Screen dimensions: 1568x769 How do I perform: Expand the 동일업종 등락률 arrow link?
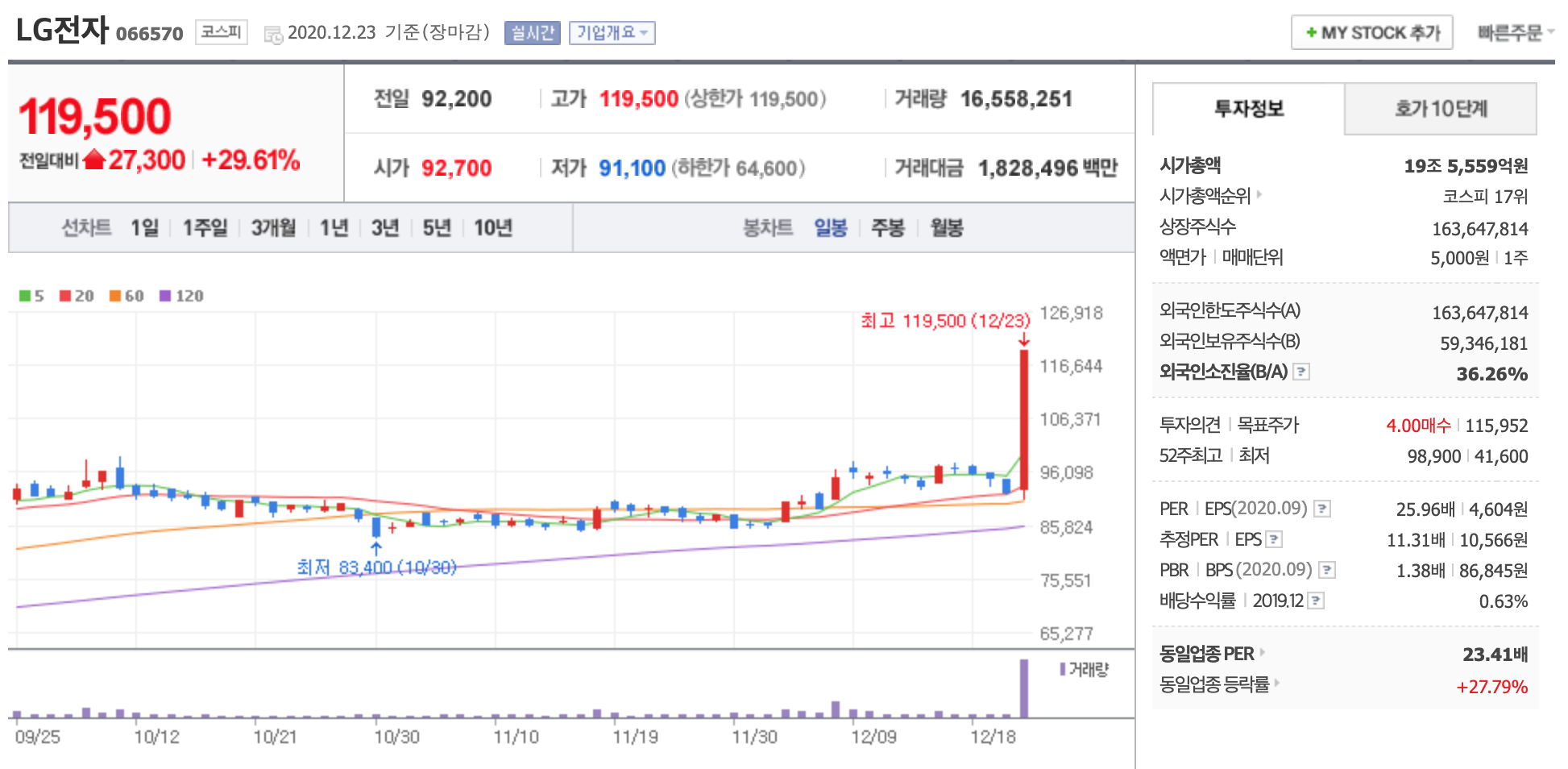pos(1277,683)
